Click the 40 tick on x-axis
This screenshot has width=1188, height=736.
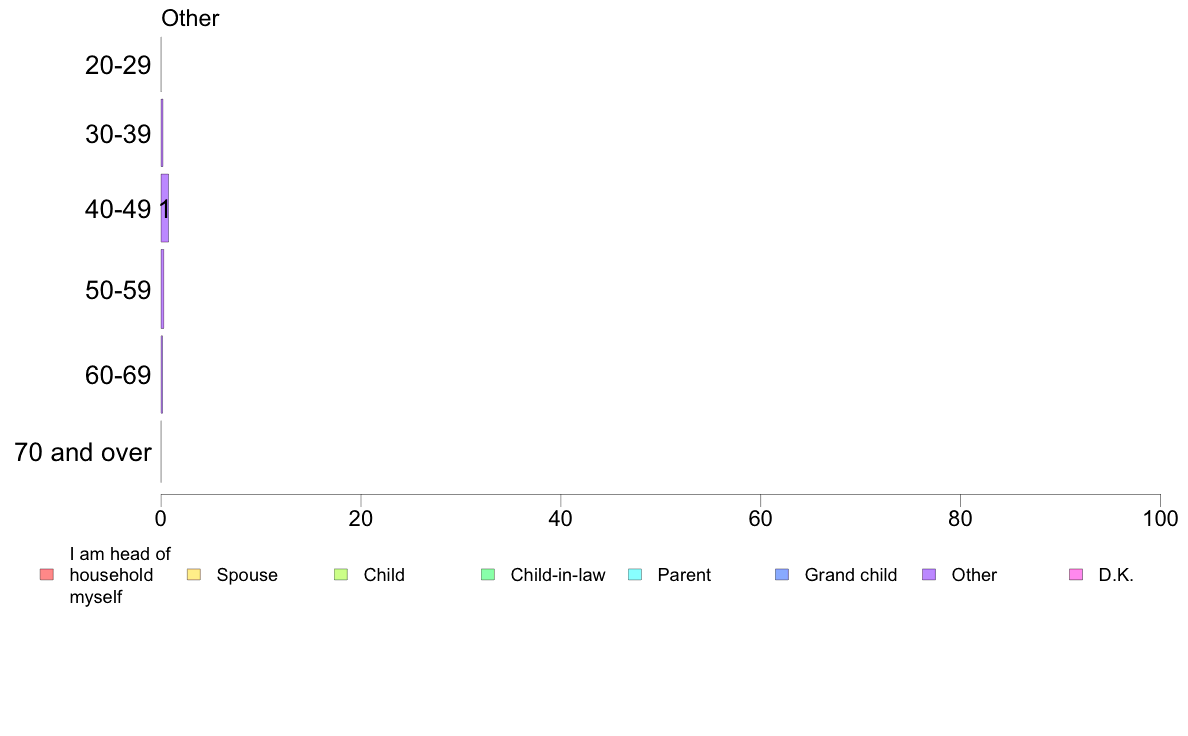pyautogui.click(x=561, y=518)
